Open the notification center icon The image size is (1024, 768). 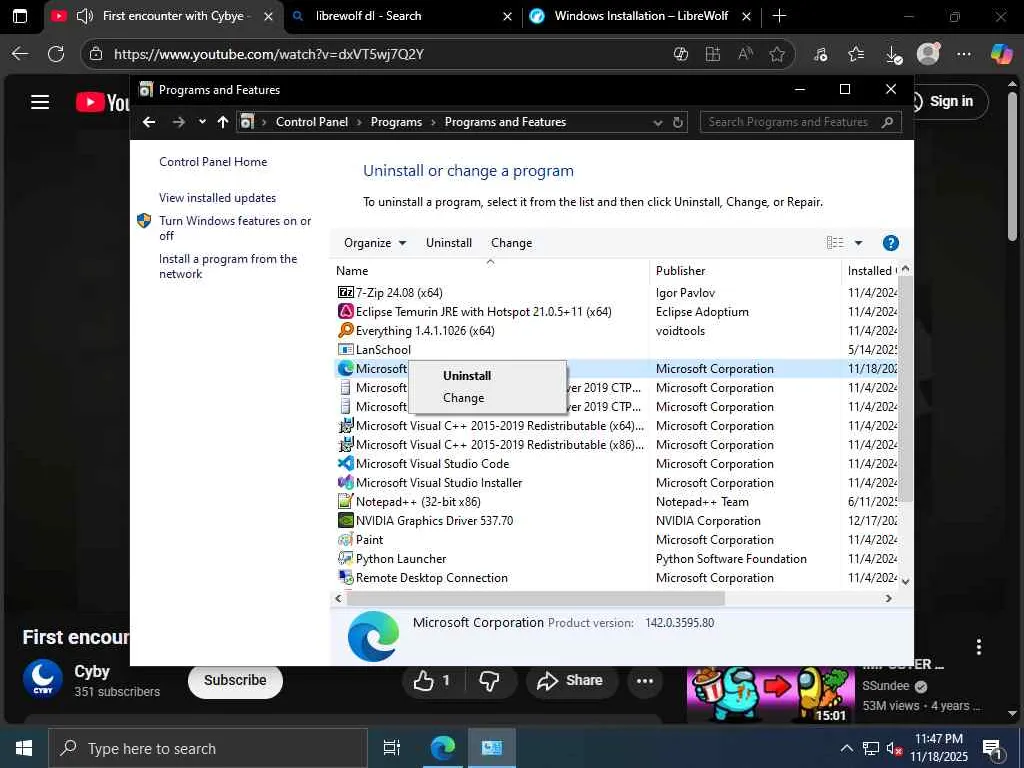point(992,749)
